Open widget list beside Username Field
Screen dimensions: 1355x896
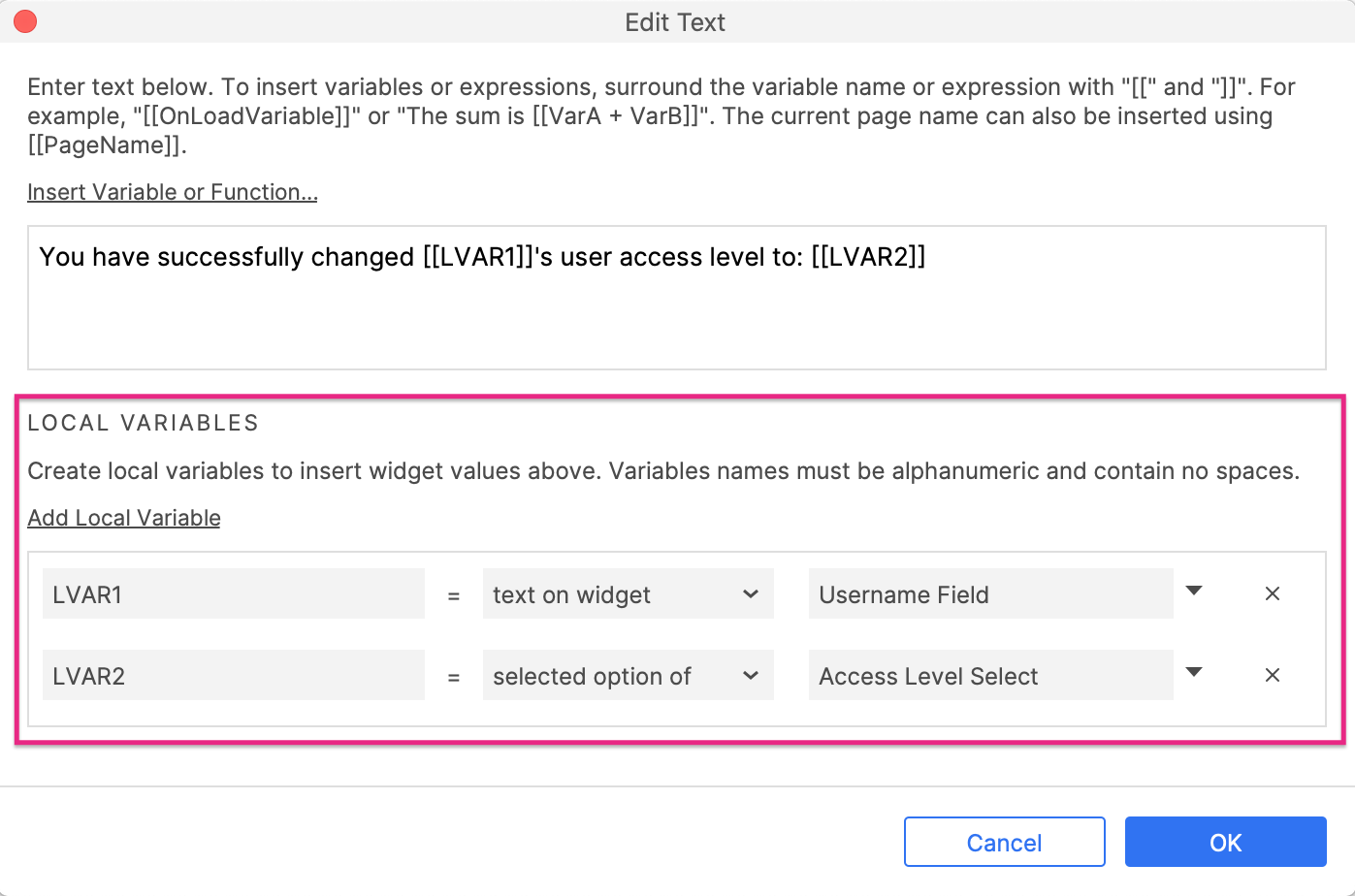pyautogui.click(x=1194, y=592)
